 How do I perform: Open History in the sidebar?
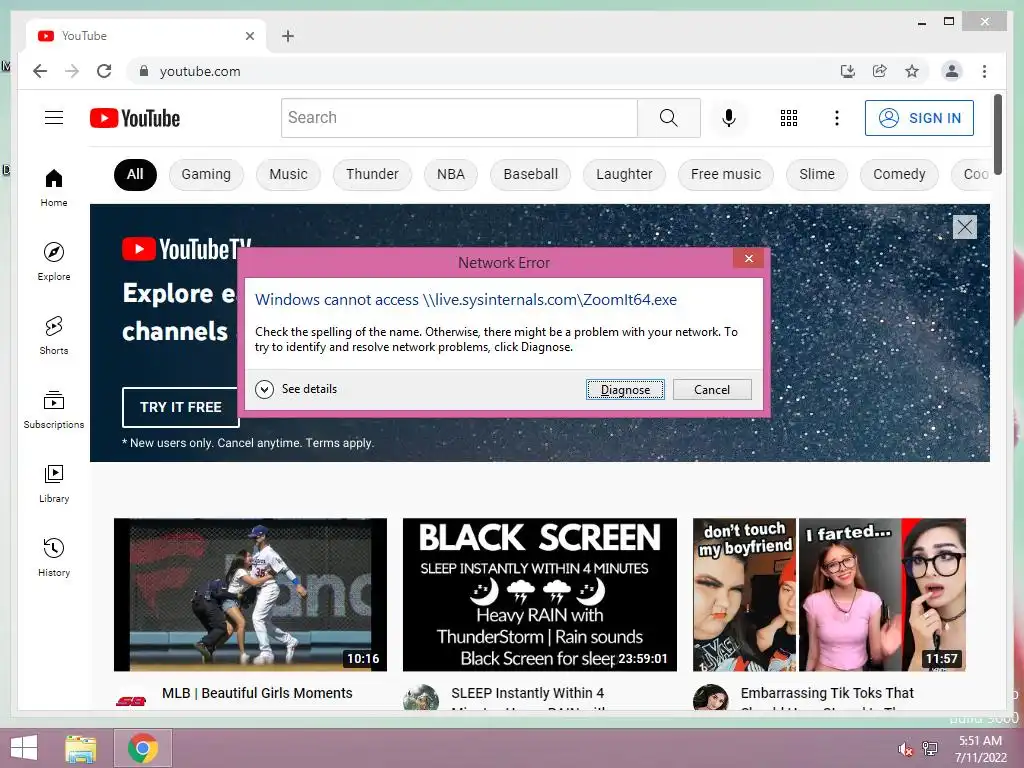(x=54, y=557)
